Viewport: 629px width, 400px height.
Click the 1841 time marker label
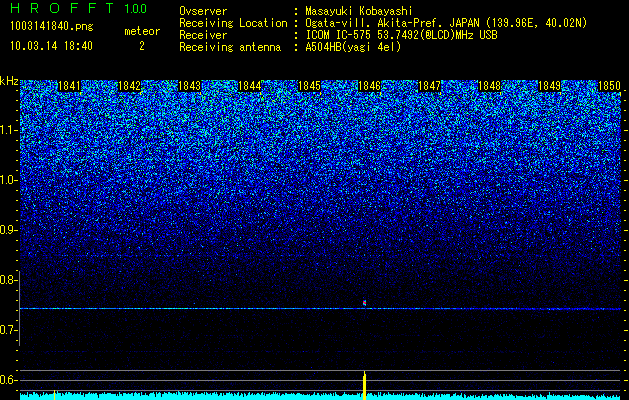pos(69,86)
